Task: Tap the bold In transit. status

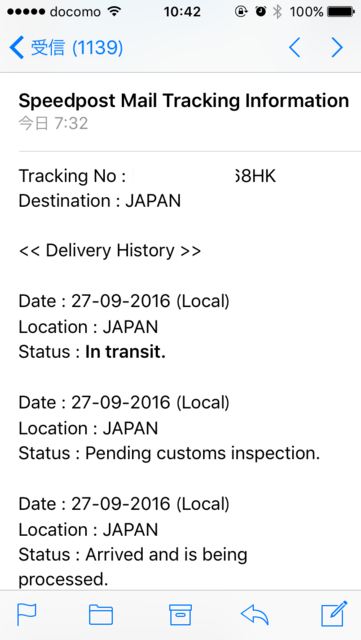Action: coord(125,352)
